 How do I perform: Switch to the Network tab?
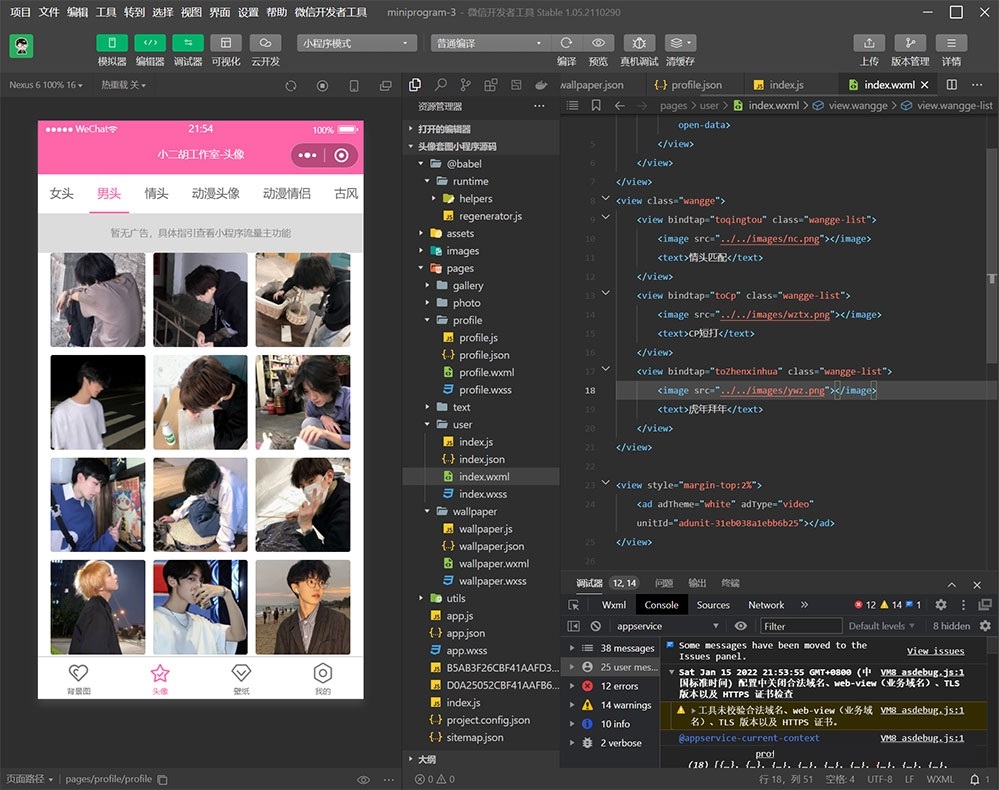[766, 605]
